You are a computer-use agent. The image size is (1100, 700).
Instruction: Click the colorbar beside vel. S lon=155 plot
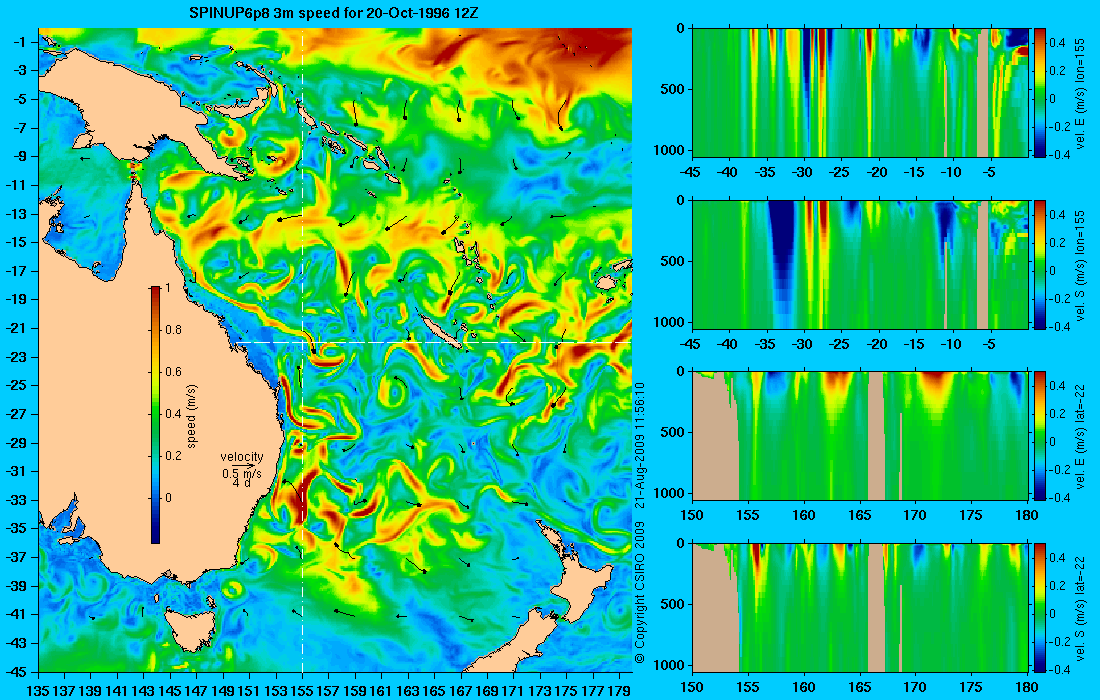(1040, 264)
